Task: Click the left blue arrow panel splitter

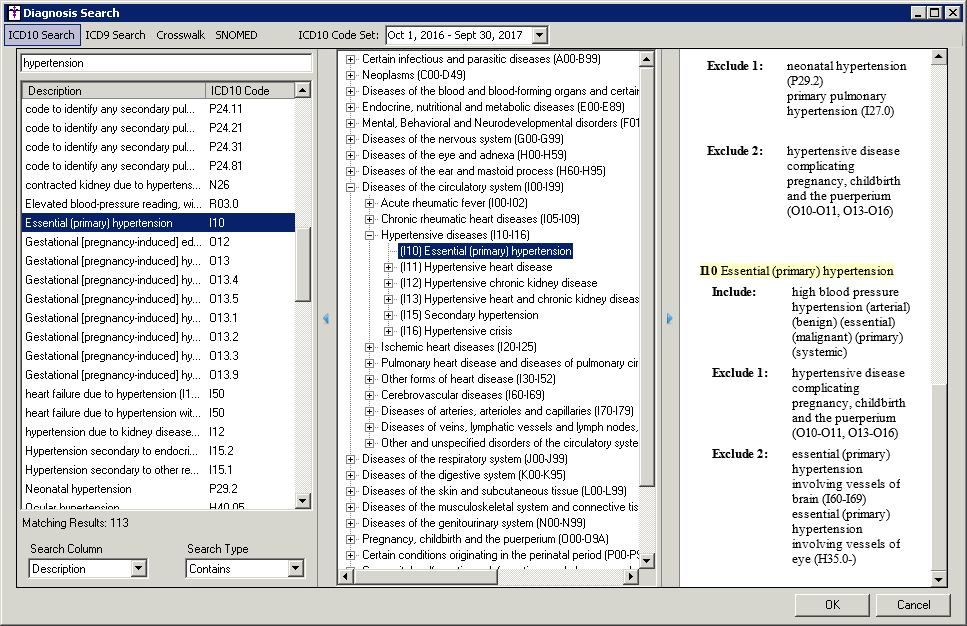Action: point(326,319)
